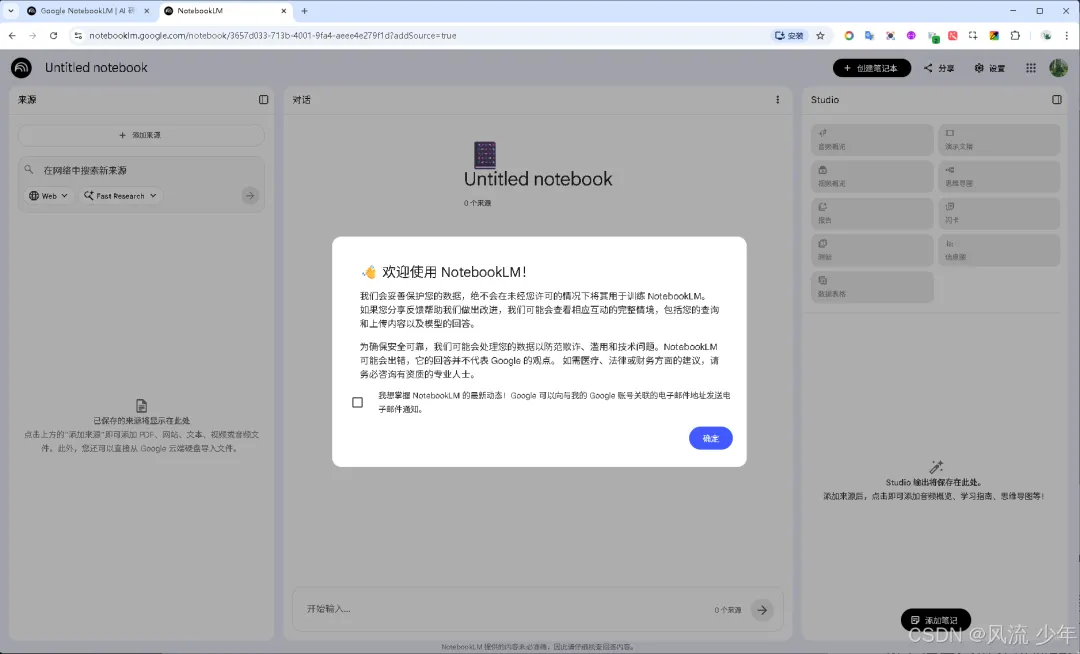Click the purple notebook emoji icon

coord(485,155)
